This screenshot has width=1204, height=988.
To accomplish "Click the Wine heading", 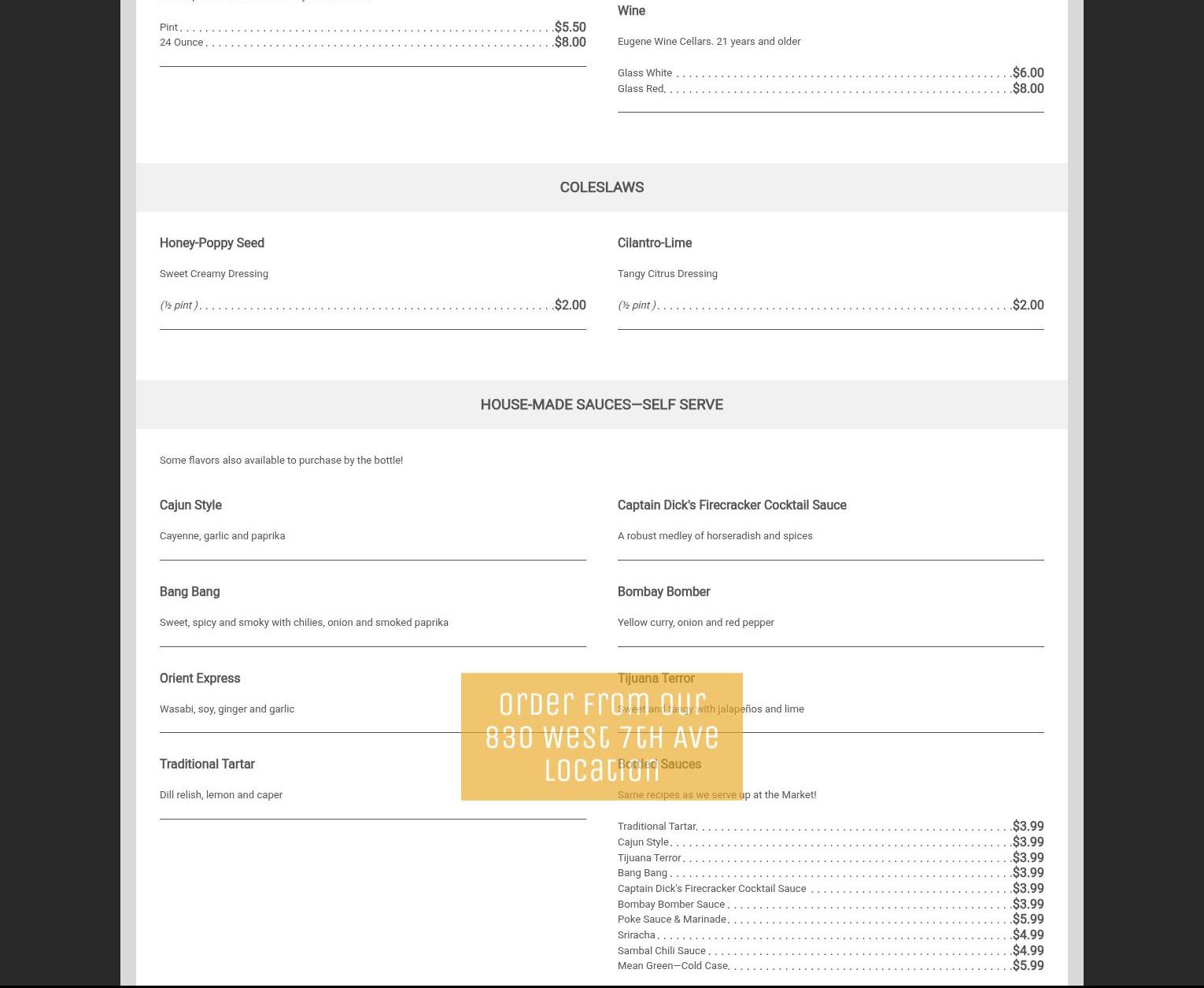I will pos(631,11).
